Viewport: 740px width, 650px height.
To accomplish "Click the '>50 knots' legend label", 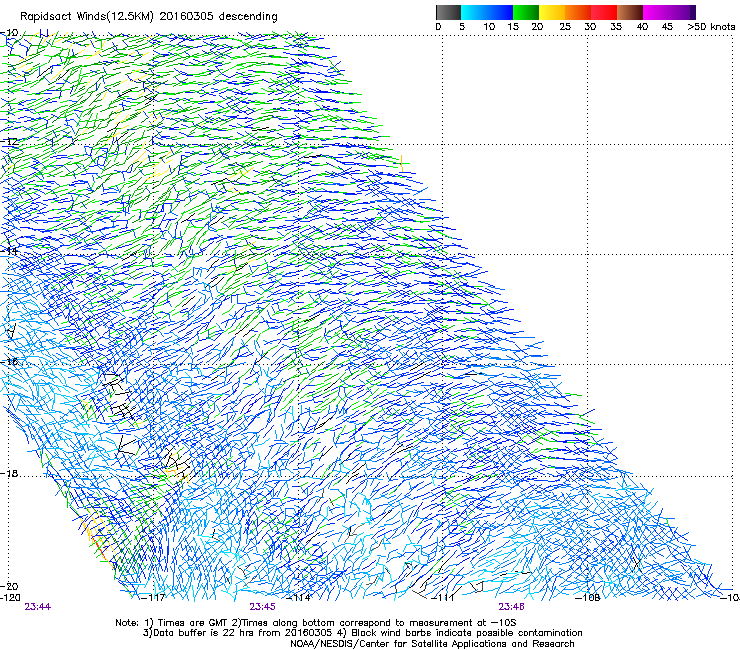I will click(711, 27).
